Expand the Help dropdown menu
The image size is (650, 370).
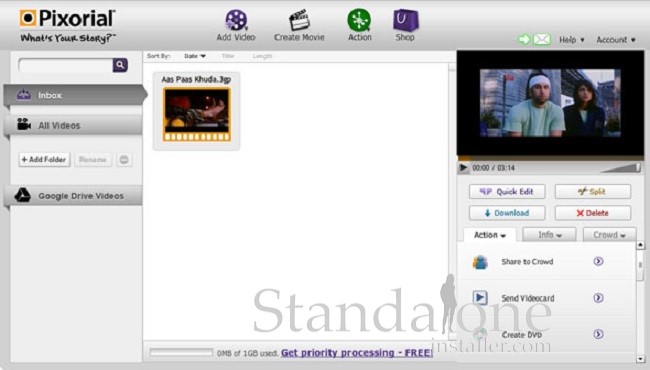pyautogui.click(x=572, y=40)
